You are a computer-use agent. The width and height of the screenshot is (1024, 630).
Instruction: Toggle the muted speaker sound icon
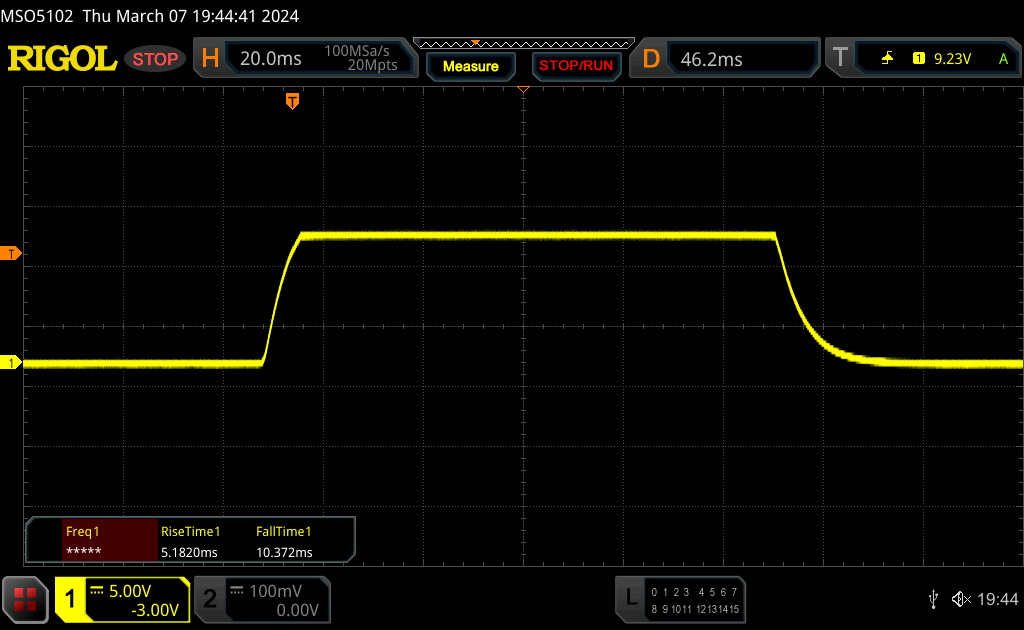pyautogui.click(x=961, y=599)
